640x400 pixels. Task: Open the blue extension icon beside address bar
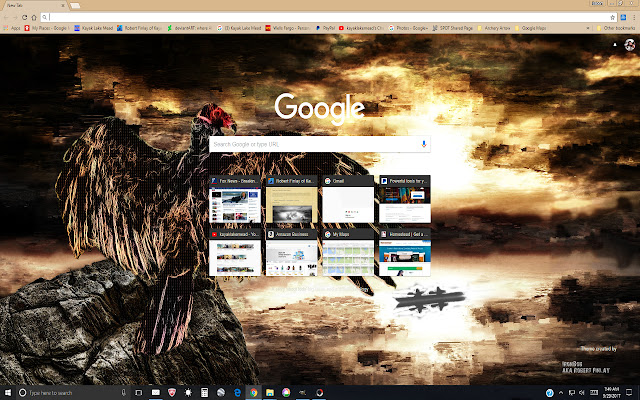pos(623,17)
